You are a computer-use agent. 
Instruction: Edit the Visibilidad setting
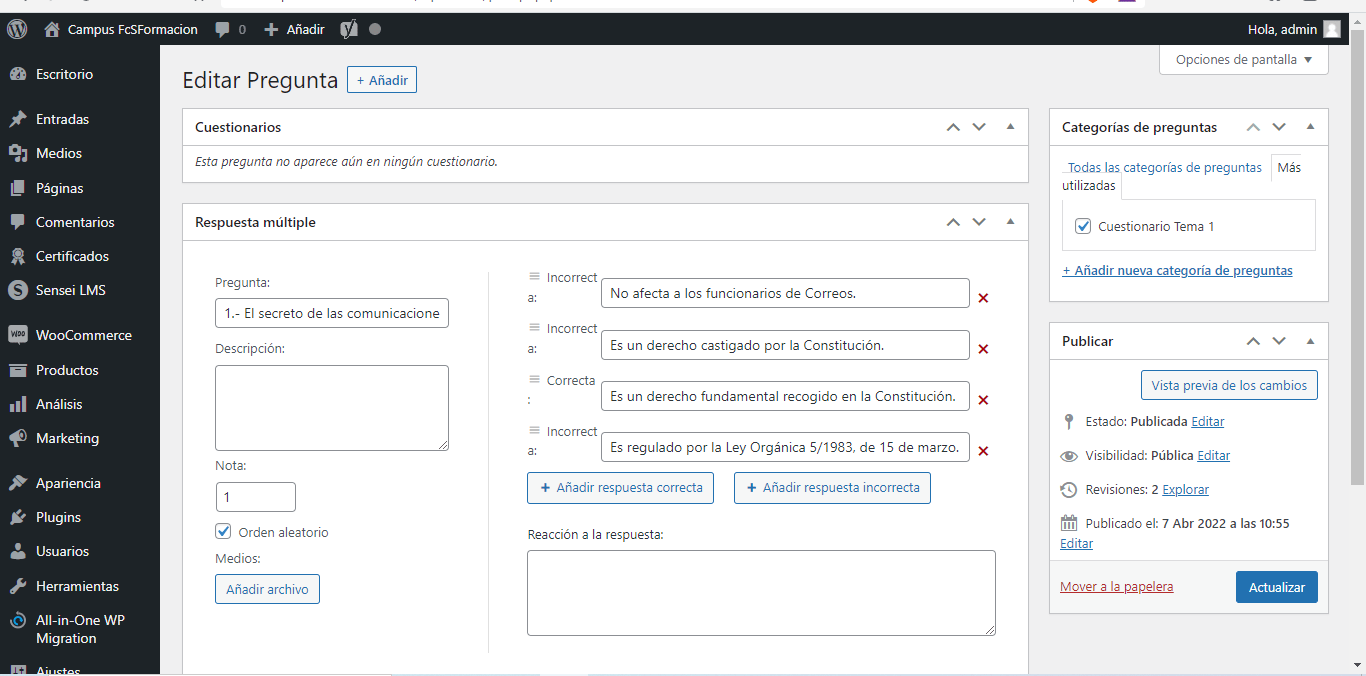[x=1214, y=456]
